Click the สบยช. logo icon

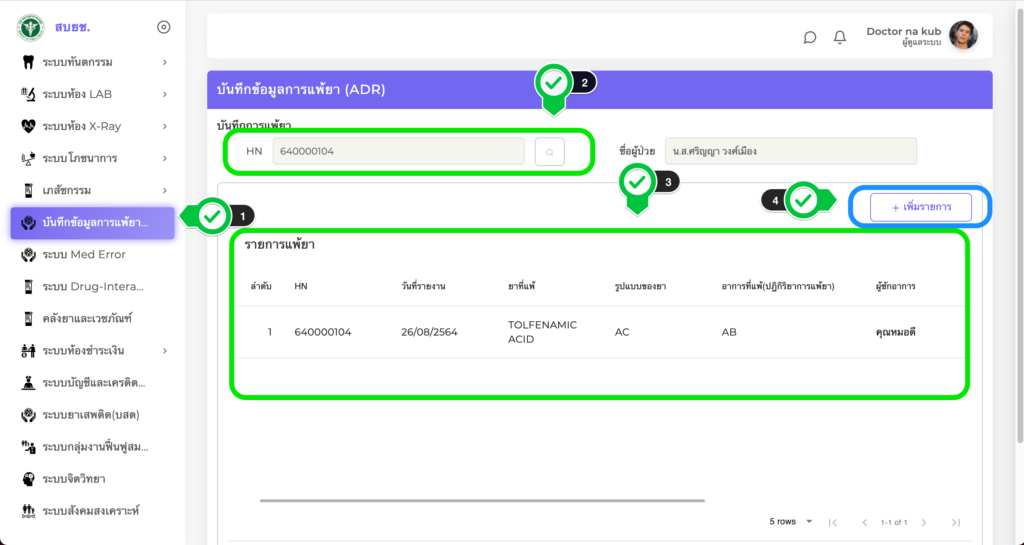click(29, 27)
